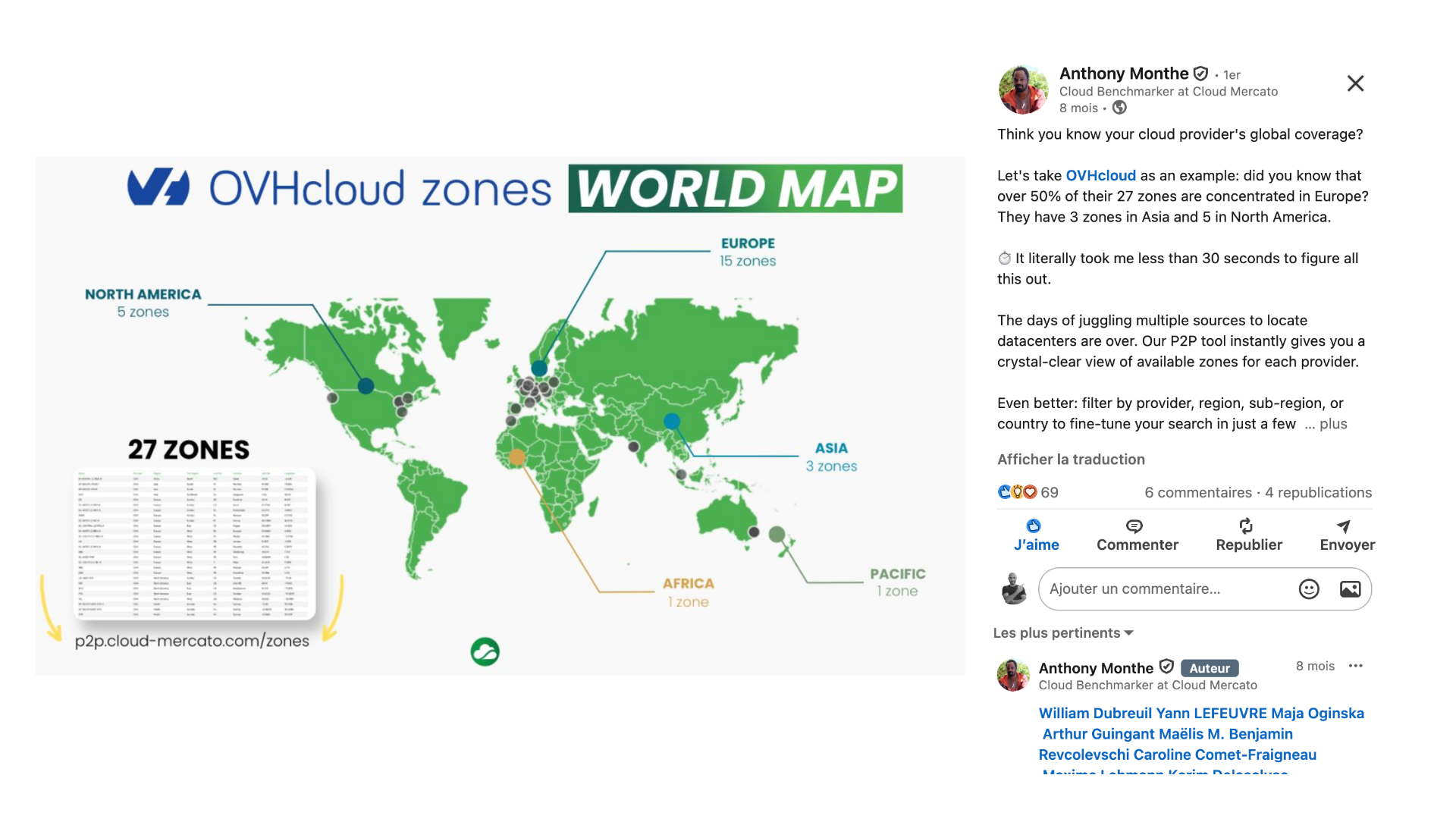The image size is (1456, 819).
Task: Click the Envoyer send arrow icon
Action: 1344,526
